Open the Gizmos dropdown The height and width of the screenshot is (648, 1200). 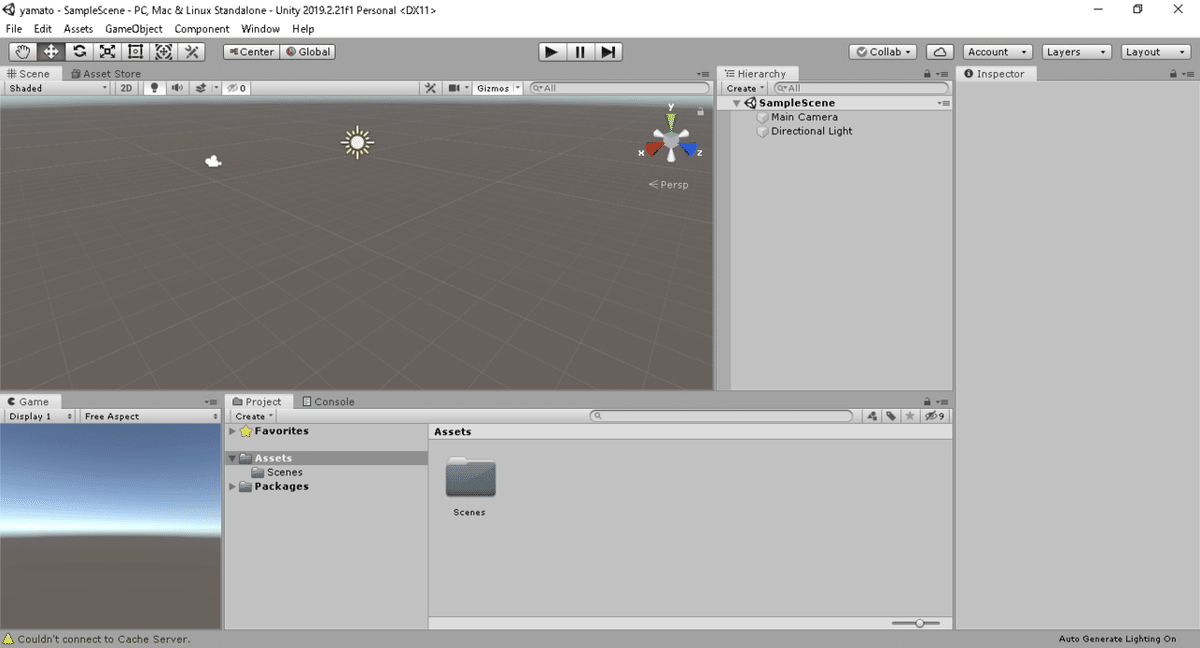[497, 88]
